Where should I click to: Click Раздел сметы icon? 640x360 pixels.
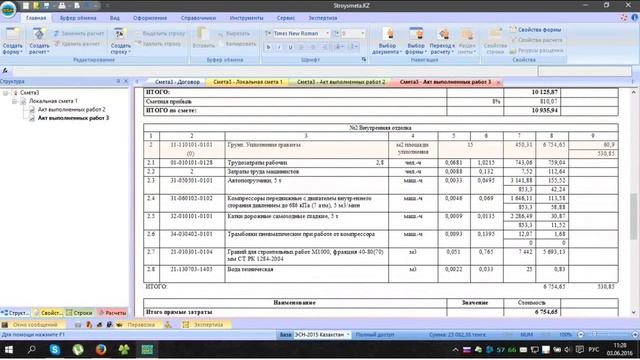click(467, 34)
